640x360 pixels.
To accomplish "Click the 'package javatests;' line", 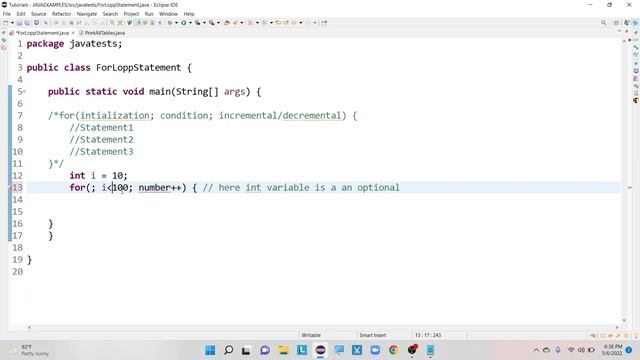I will [x=74, y=44].
